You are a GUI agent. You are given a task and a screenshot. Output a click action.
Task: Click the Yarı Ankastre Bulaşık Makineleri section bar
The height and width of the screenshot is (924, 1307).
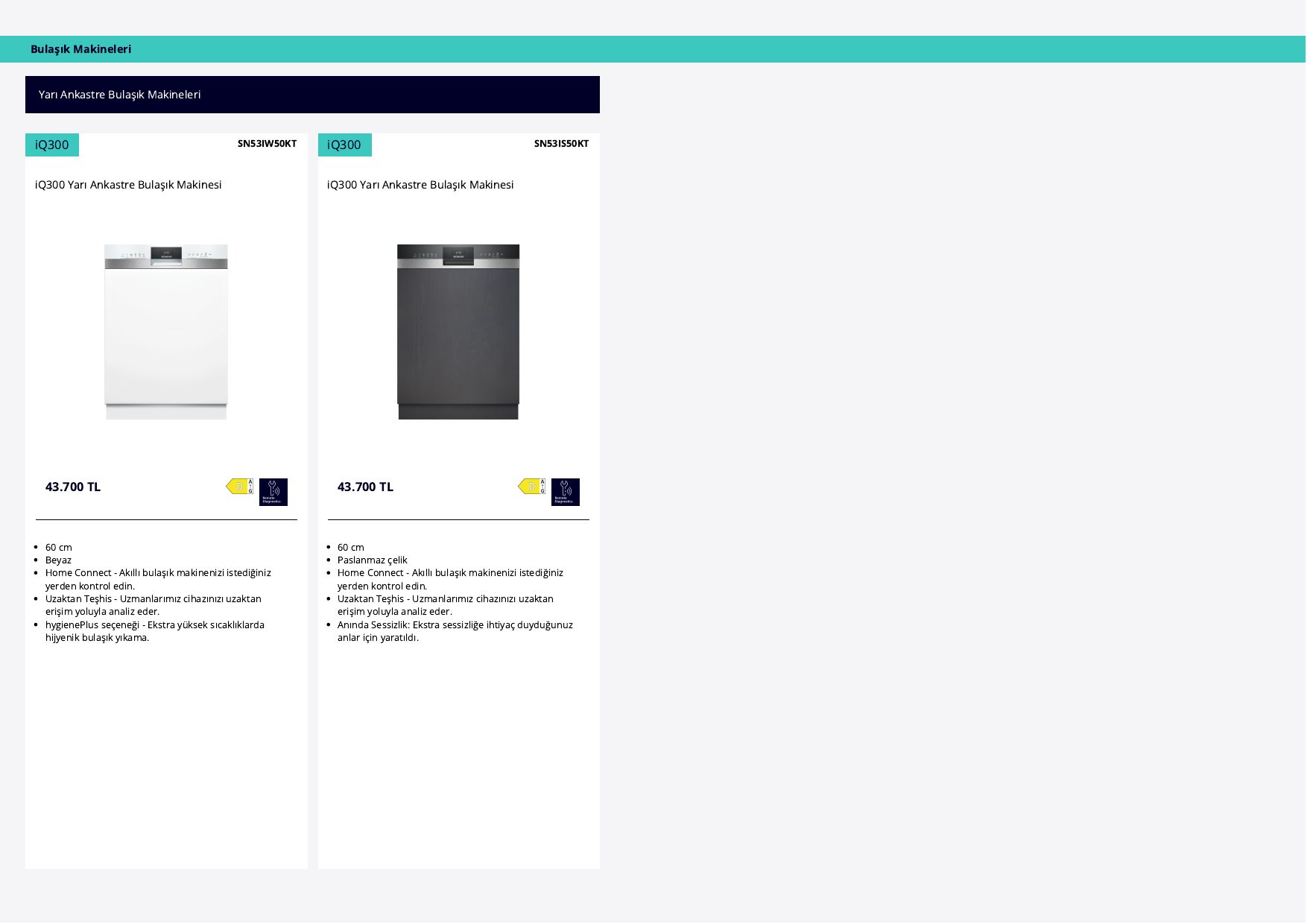click(312, 95)
